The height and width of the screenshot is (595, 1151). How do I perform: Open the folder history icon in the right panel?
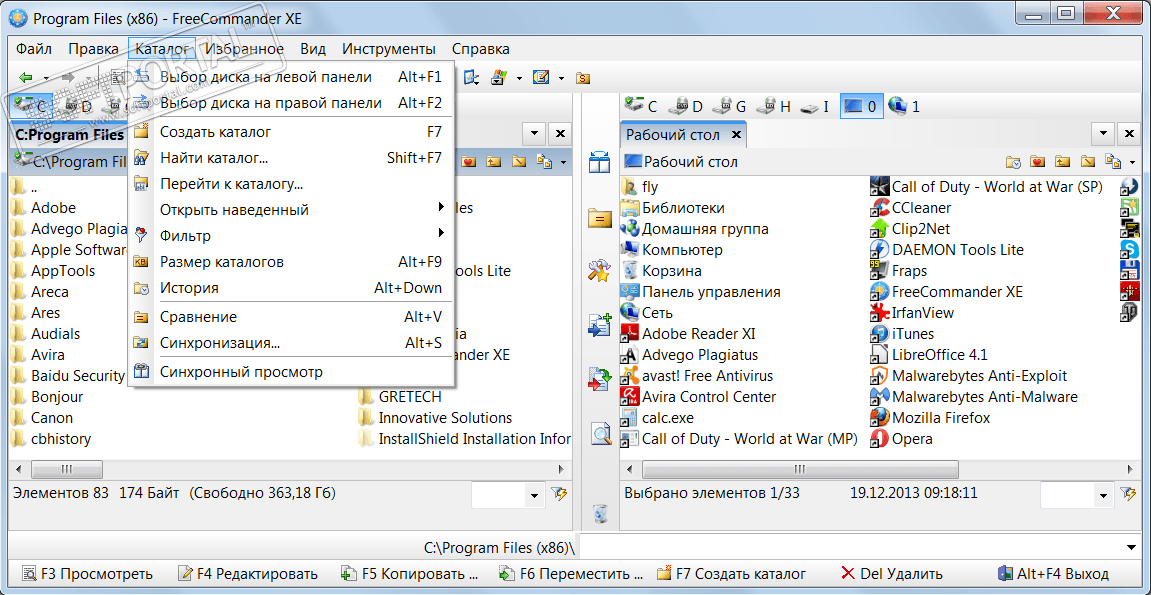1014,162
